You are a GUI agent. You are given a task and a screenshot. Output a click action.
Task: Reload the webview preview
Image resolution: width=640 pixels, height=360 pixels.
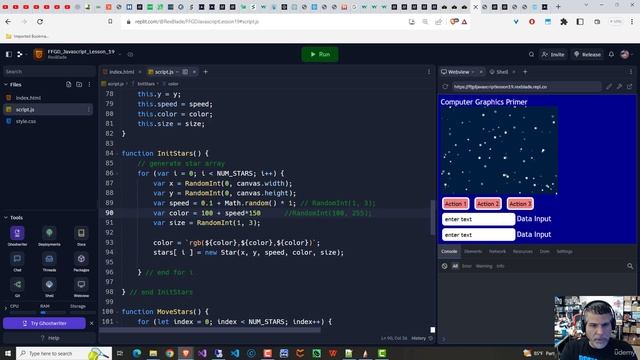click(x=445, y=87)
